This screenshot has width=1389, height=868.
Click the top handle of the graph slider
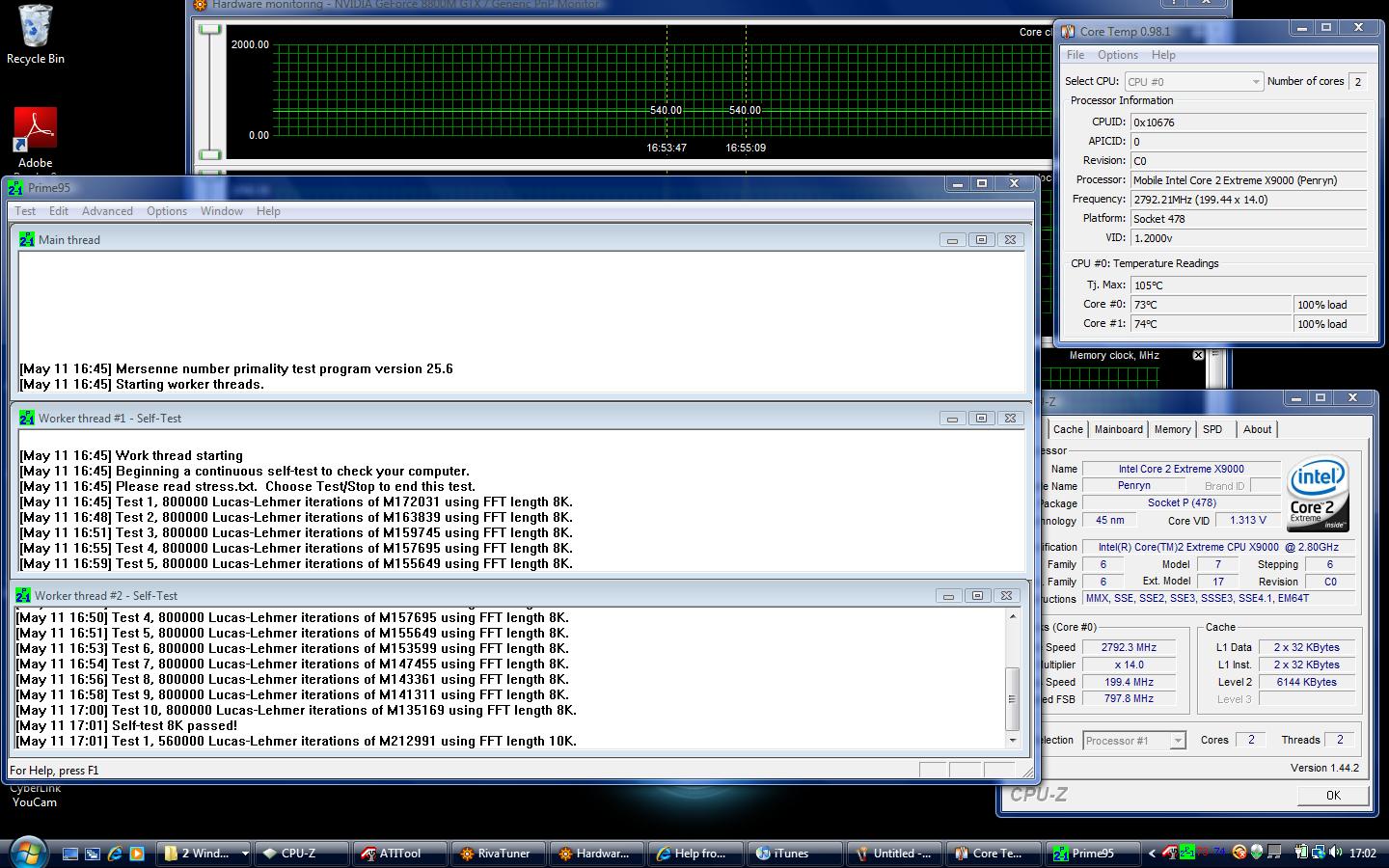210,30
